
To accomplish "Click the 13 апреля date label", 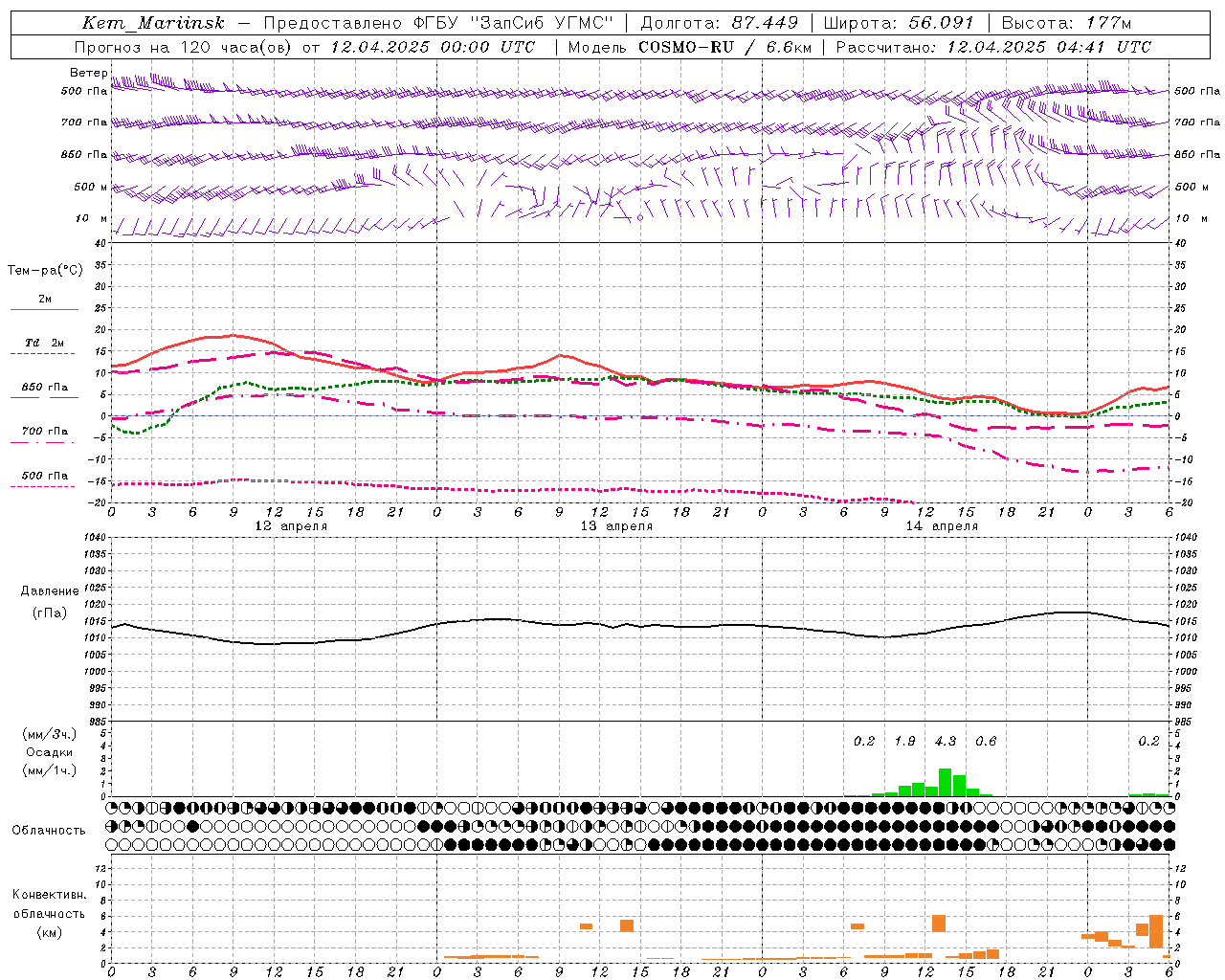I will point(616,526).
